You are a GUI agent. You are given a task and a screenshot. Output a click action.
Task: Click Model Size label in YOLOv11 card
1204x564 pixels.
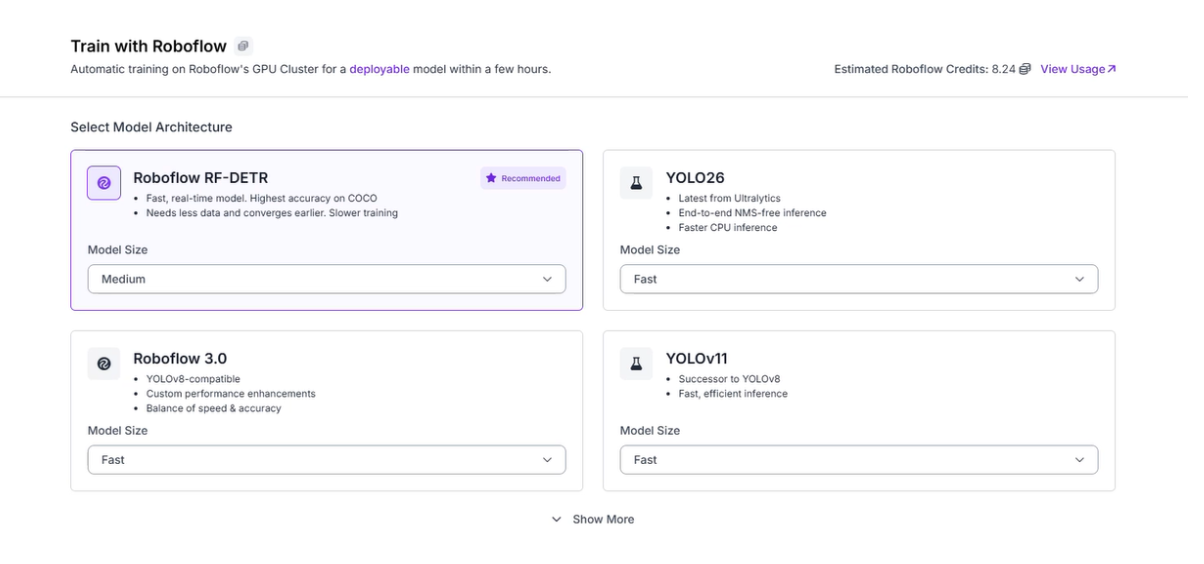click(x=650, y=431)
